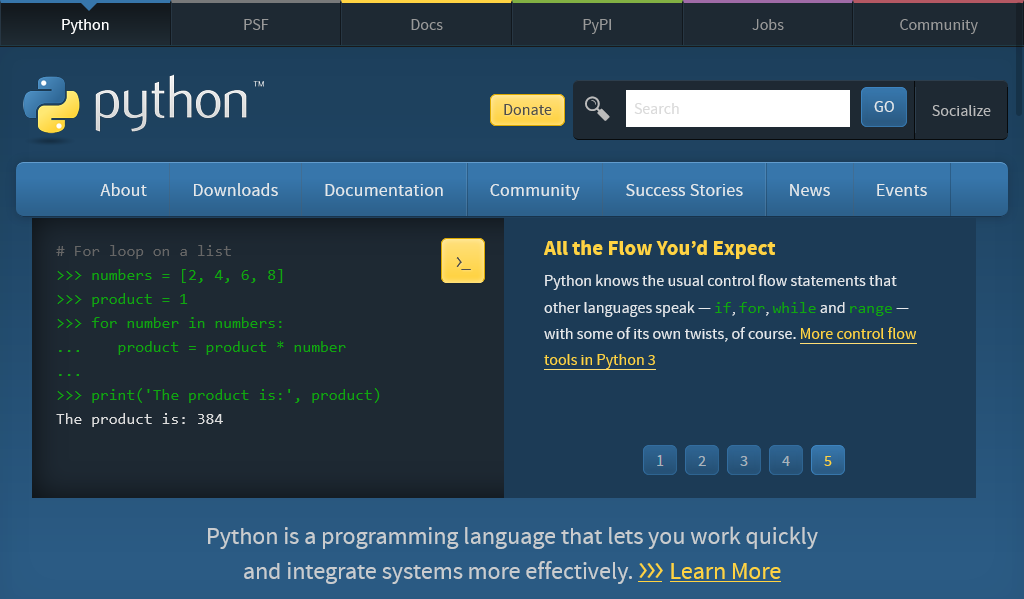Click the code line 'numbers = [2, 4, 6, 8]'

click(x=187, y=275)
